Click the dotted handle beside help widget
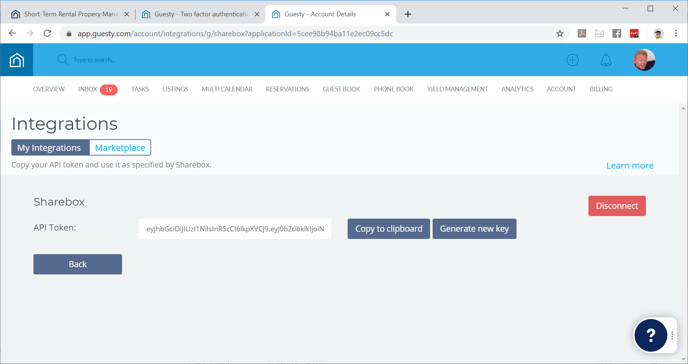Image resolution: width=688 pixels, height=364 pixels. click(x=672, y=335)
